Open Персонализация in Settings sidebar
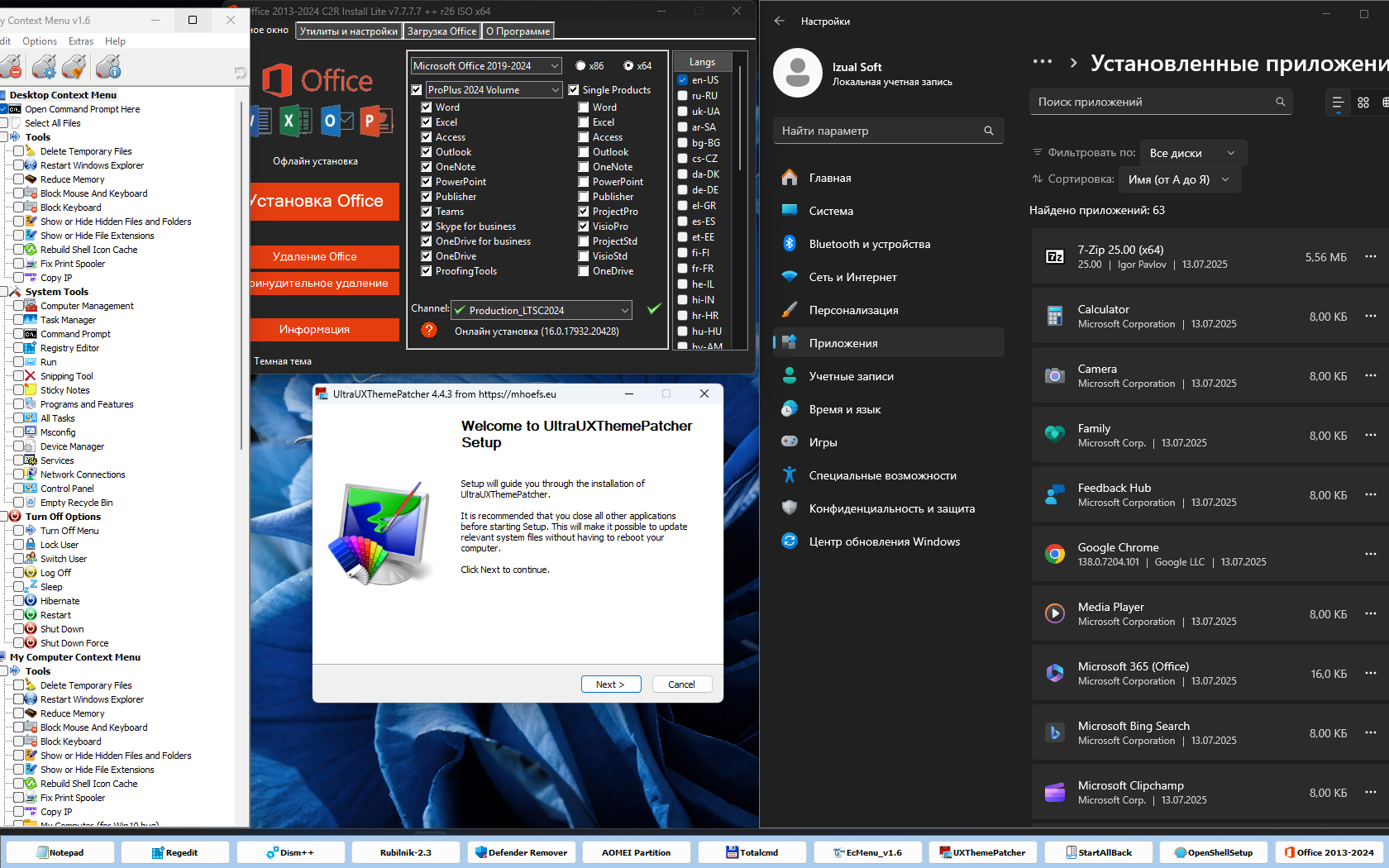The image size is (1389, 868). pos(889,310)
